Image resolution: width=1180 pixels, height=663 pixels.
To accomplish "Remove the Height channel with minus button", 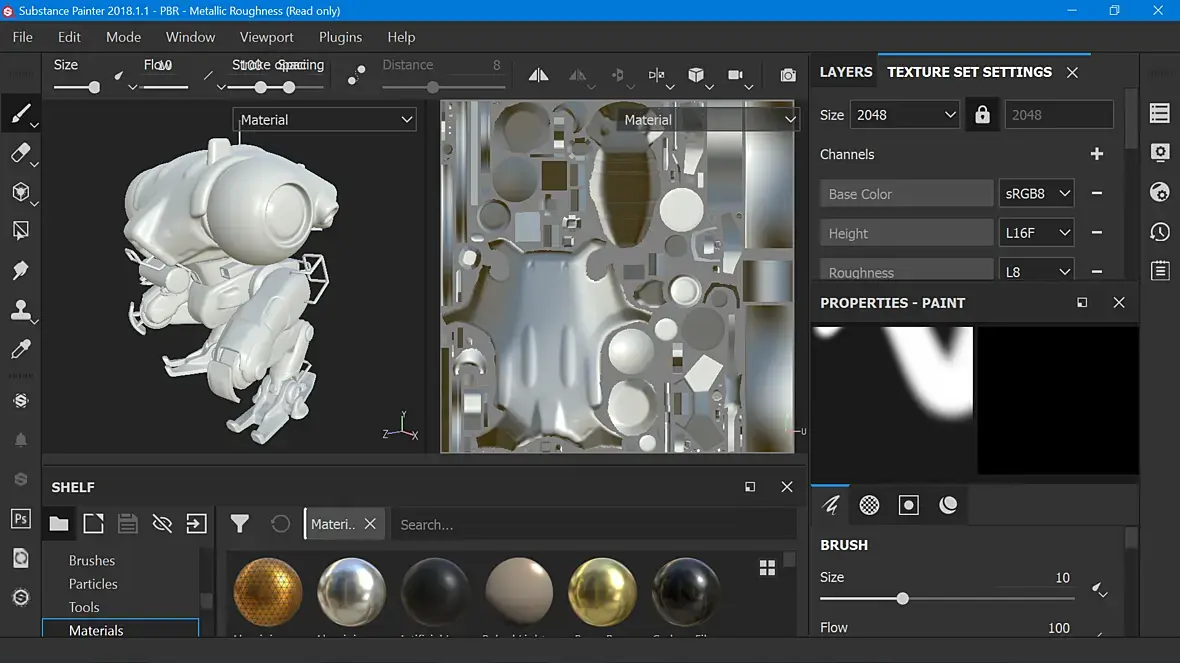I will click(1096, 233).
